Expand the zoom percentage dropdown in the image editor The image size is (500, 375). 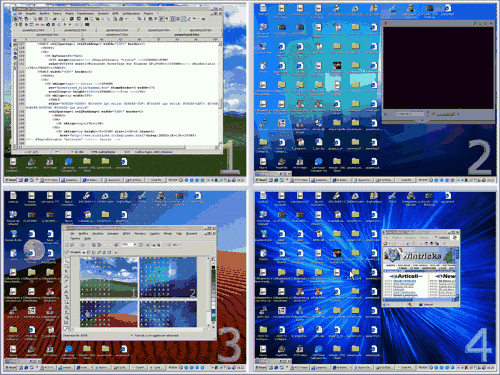[135, 245]
